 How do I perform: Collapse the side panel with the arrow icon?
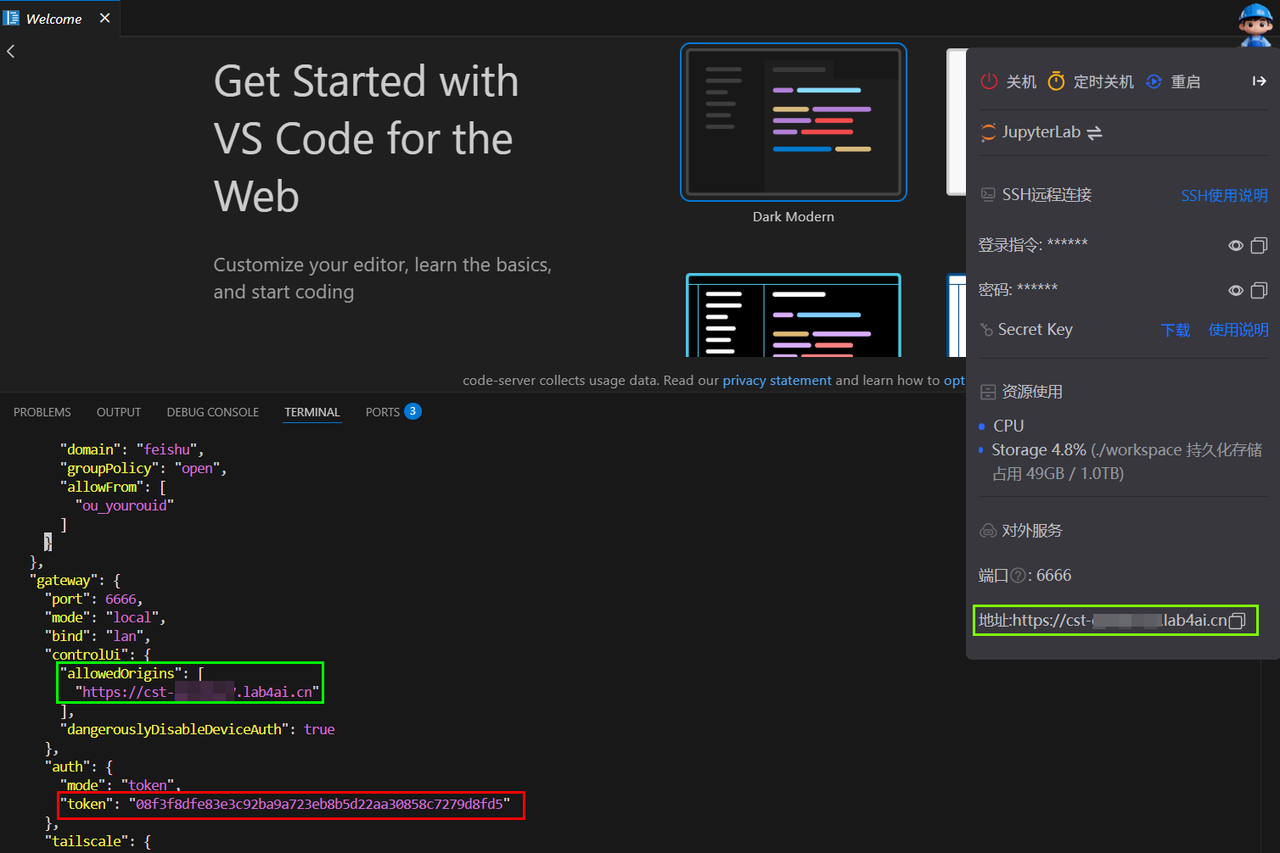[1259, 81]
